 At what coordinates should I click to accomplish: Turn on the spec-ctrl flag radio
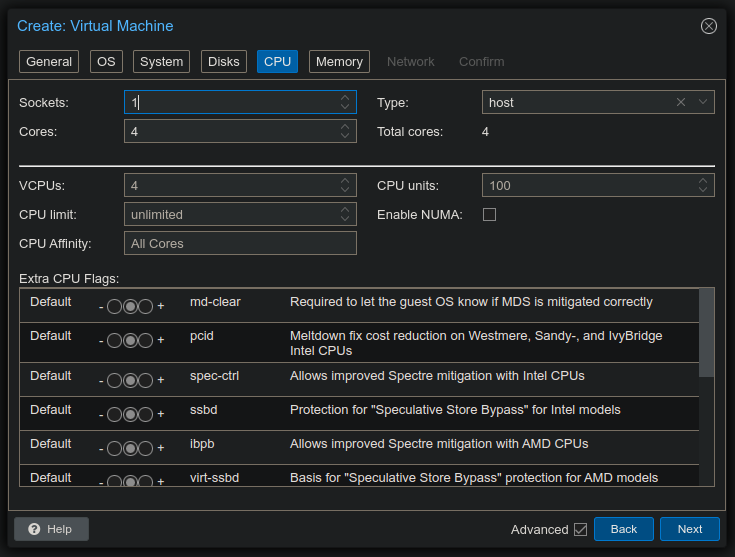pyautogui.click(x=146, y=380)
